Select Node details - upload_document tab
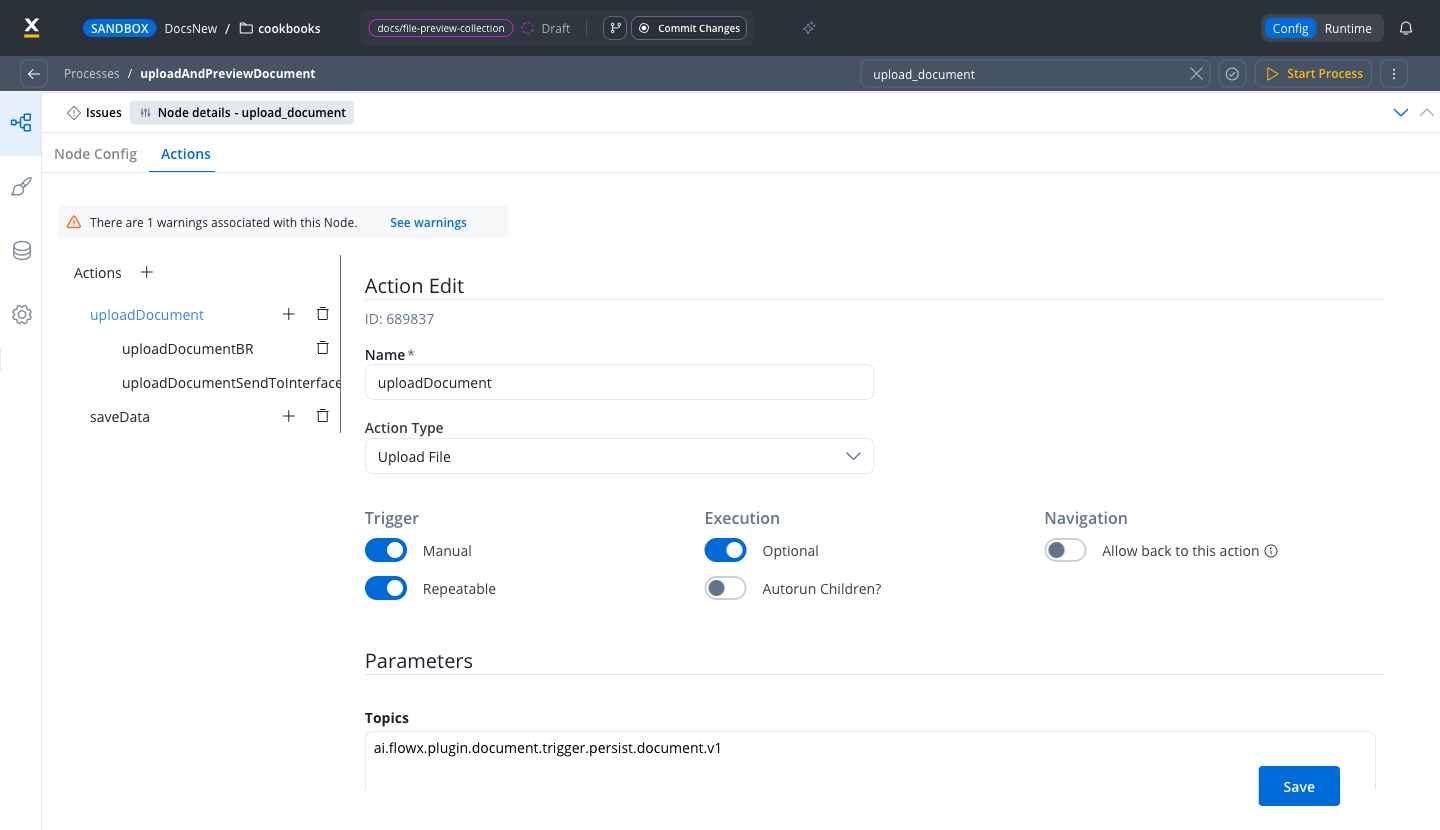Screen dimensions: 1440x830 point(242,113)
